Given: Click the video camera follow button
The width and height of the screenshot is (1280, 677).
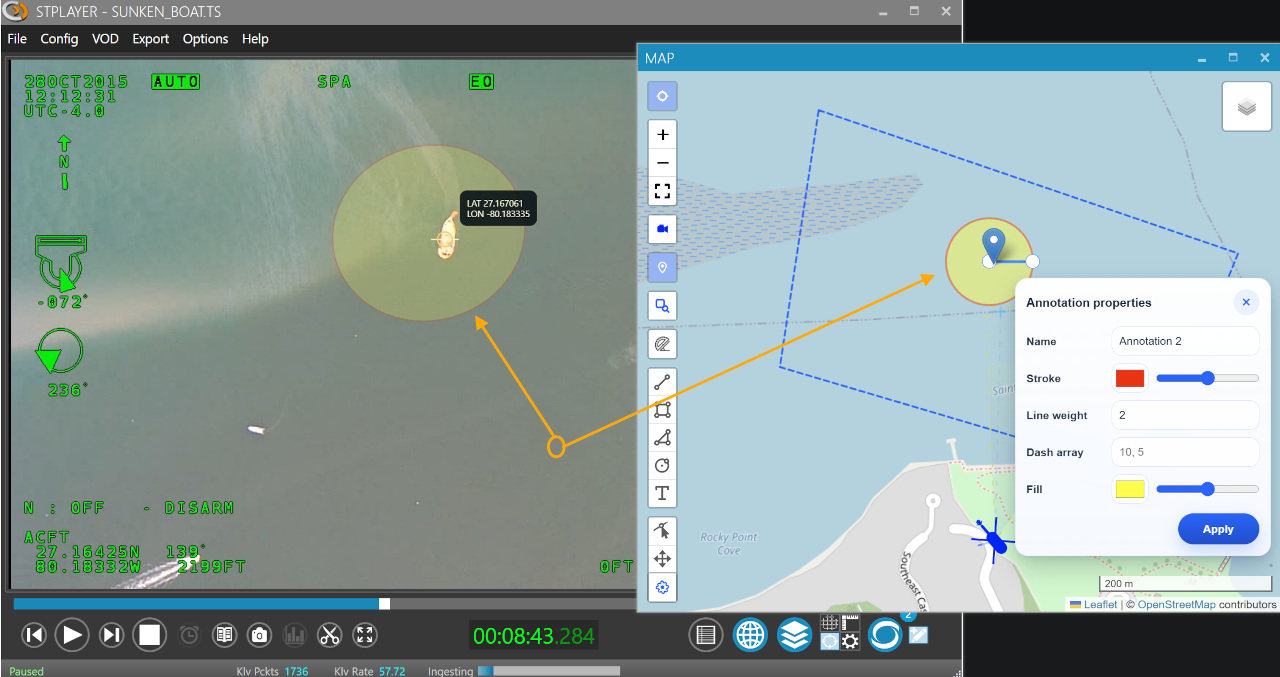Looking at the screenshot, I should (x=662, y=229).
